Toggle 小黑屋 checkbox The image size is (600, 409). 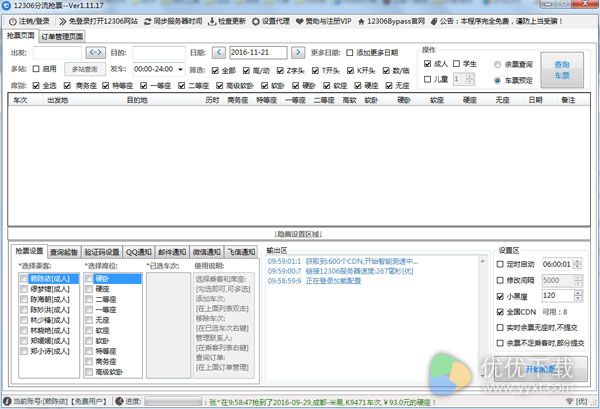tap(500, 296)
